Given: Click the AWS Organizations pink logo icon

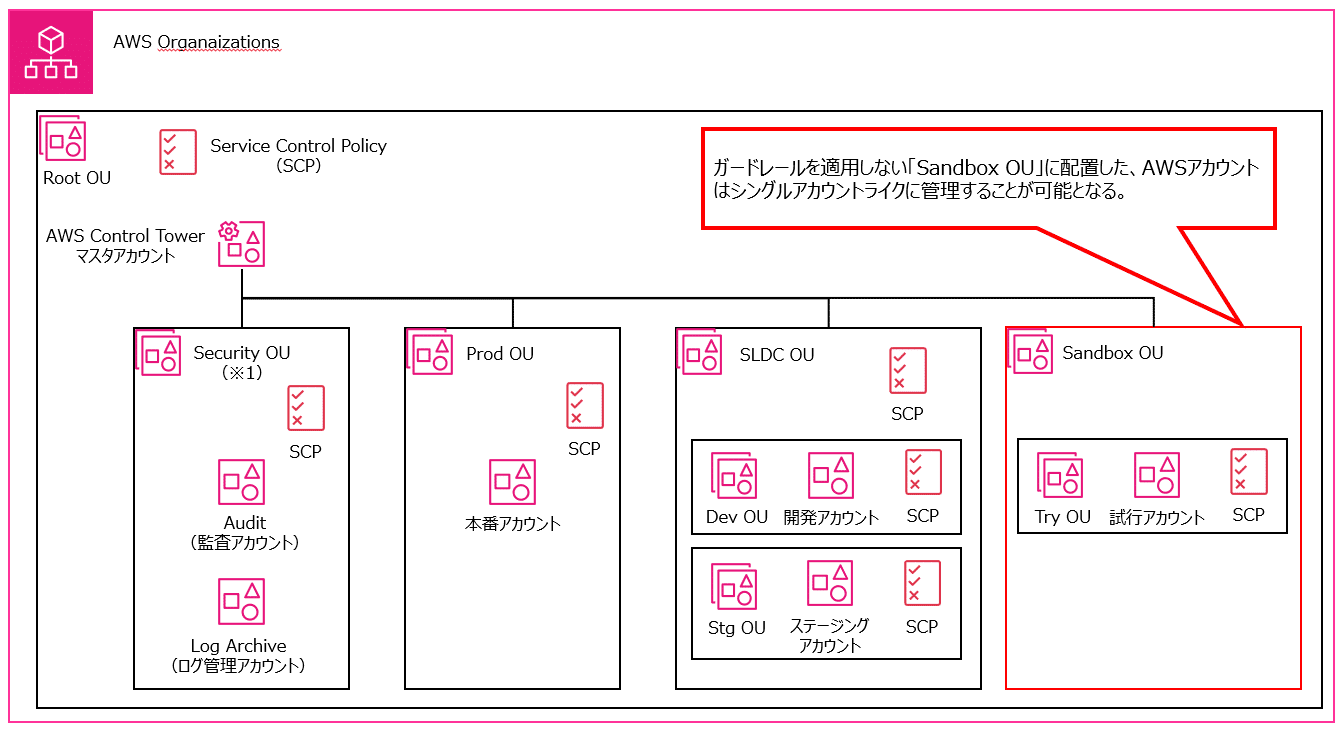Looking at the screenshot, I should tap(51, 53).
